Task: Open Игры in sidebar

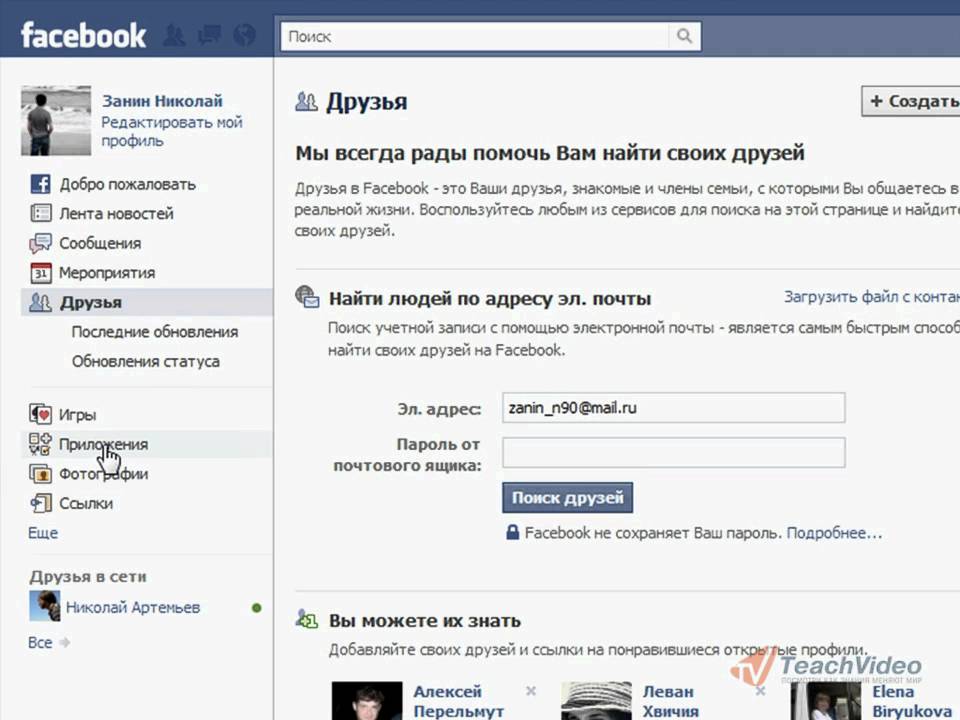Action: click(x=77, y=415)
